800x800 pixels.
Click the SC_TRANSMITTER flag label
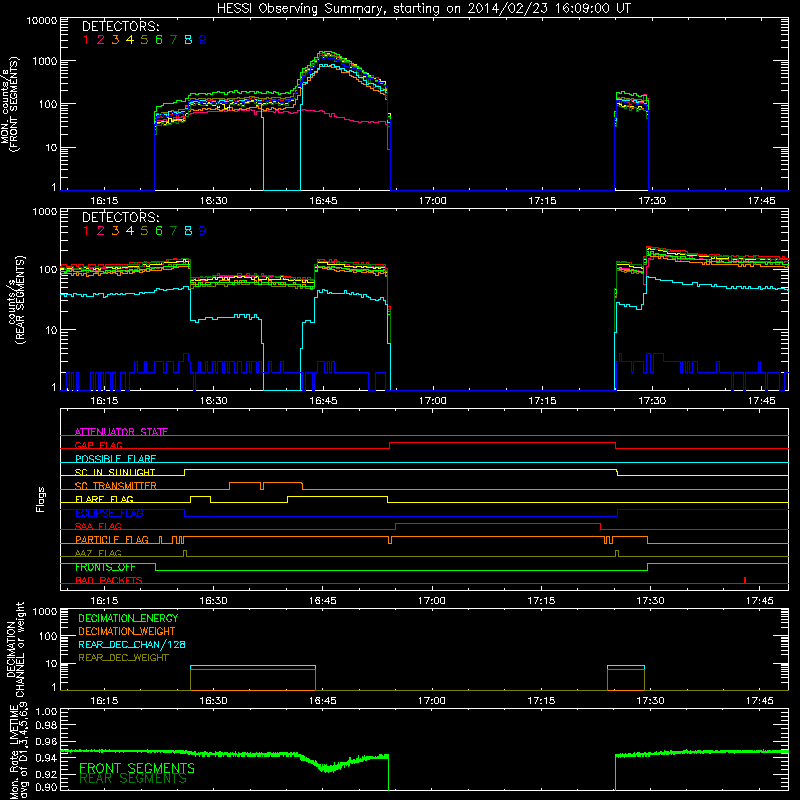pos(116,486)
